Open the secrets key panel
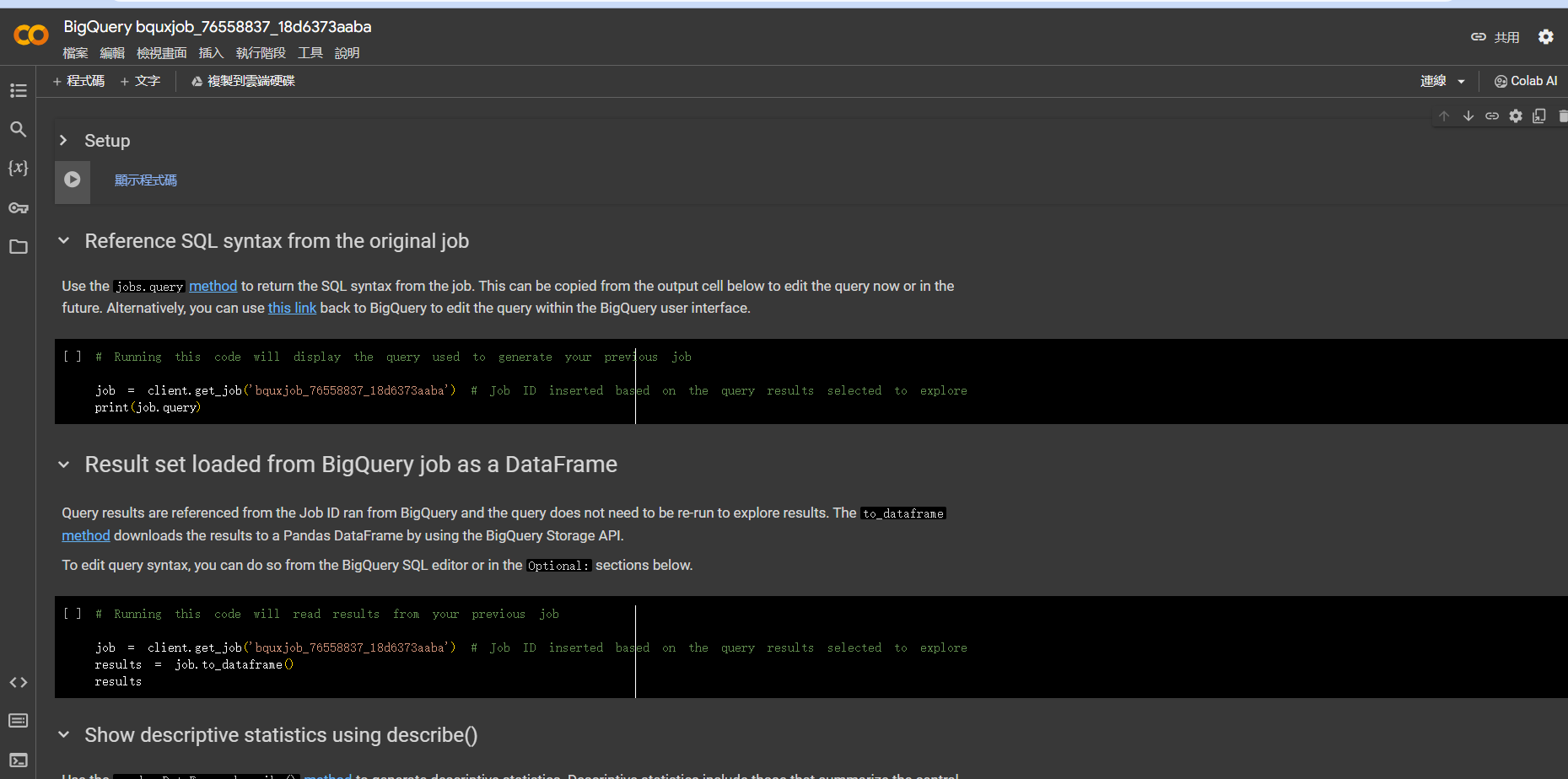The width and height of the screenshot is (1568, 779). (19, 207)
